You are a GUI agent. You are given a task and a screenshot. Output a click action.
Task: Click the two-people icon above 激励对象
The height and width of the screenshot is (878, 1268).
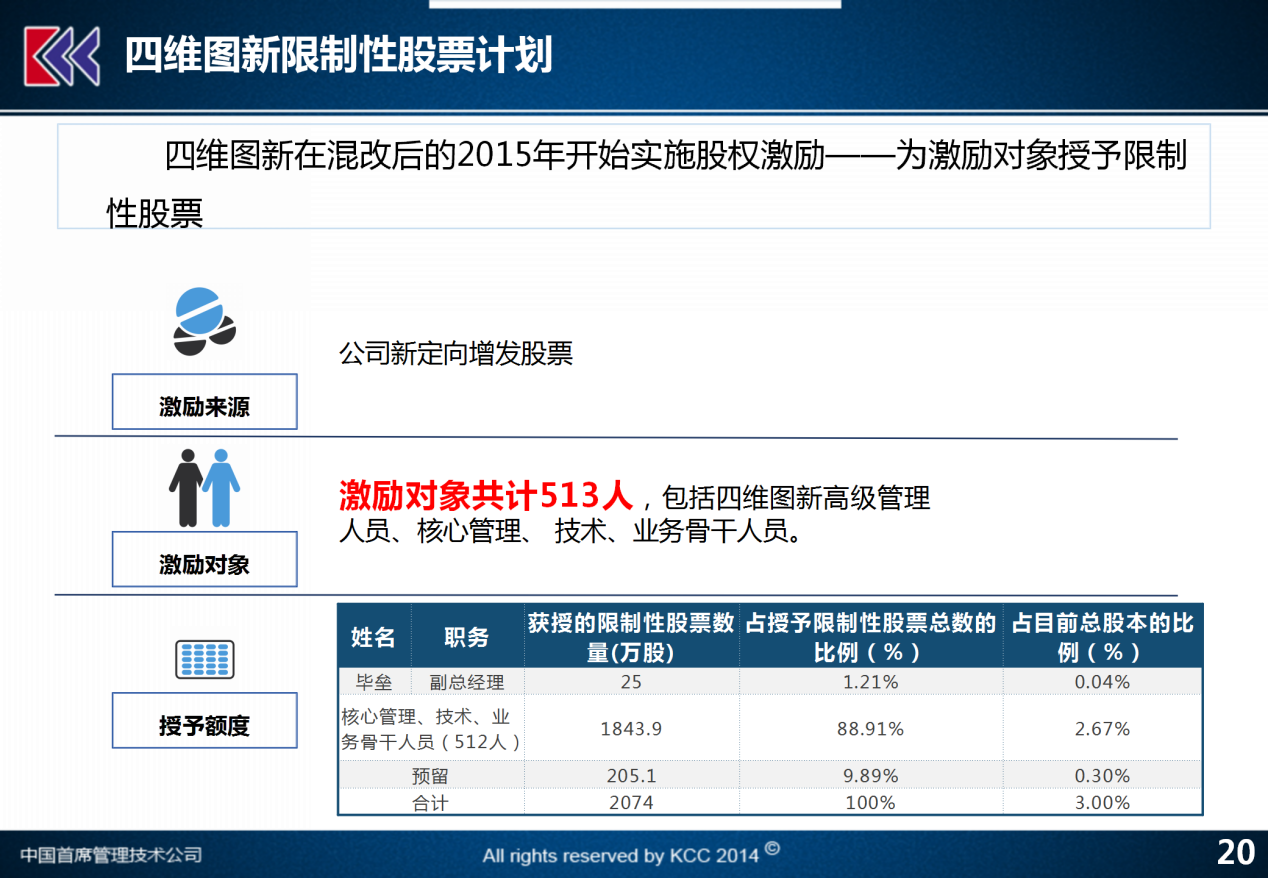[x=204, y=487]
